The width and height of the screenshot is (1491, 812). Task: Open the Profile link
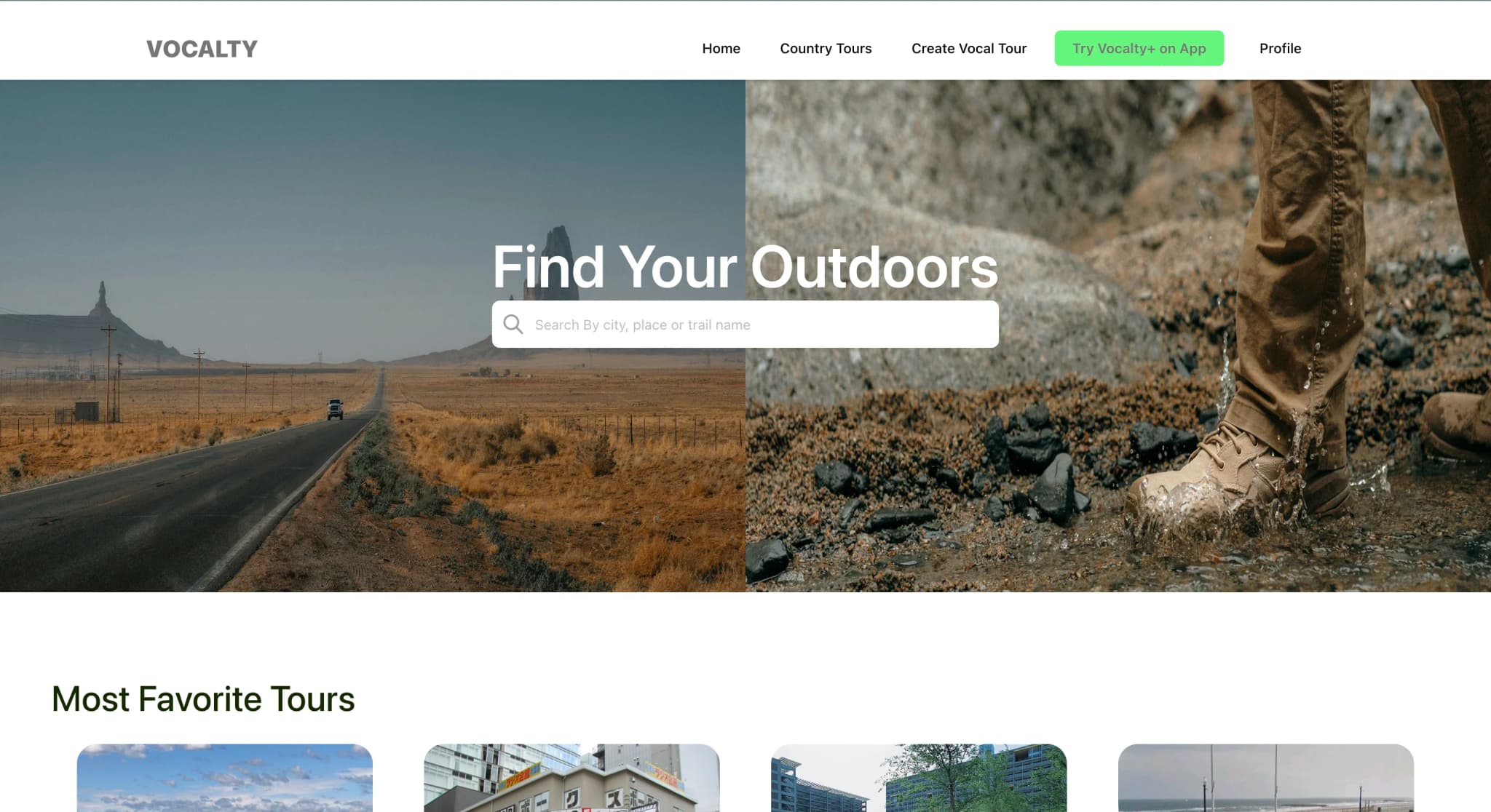coord(1280,49)
